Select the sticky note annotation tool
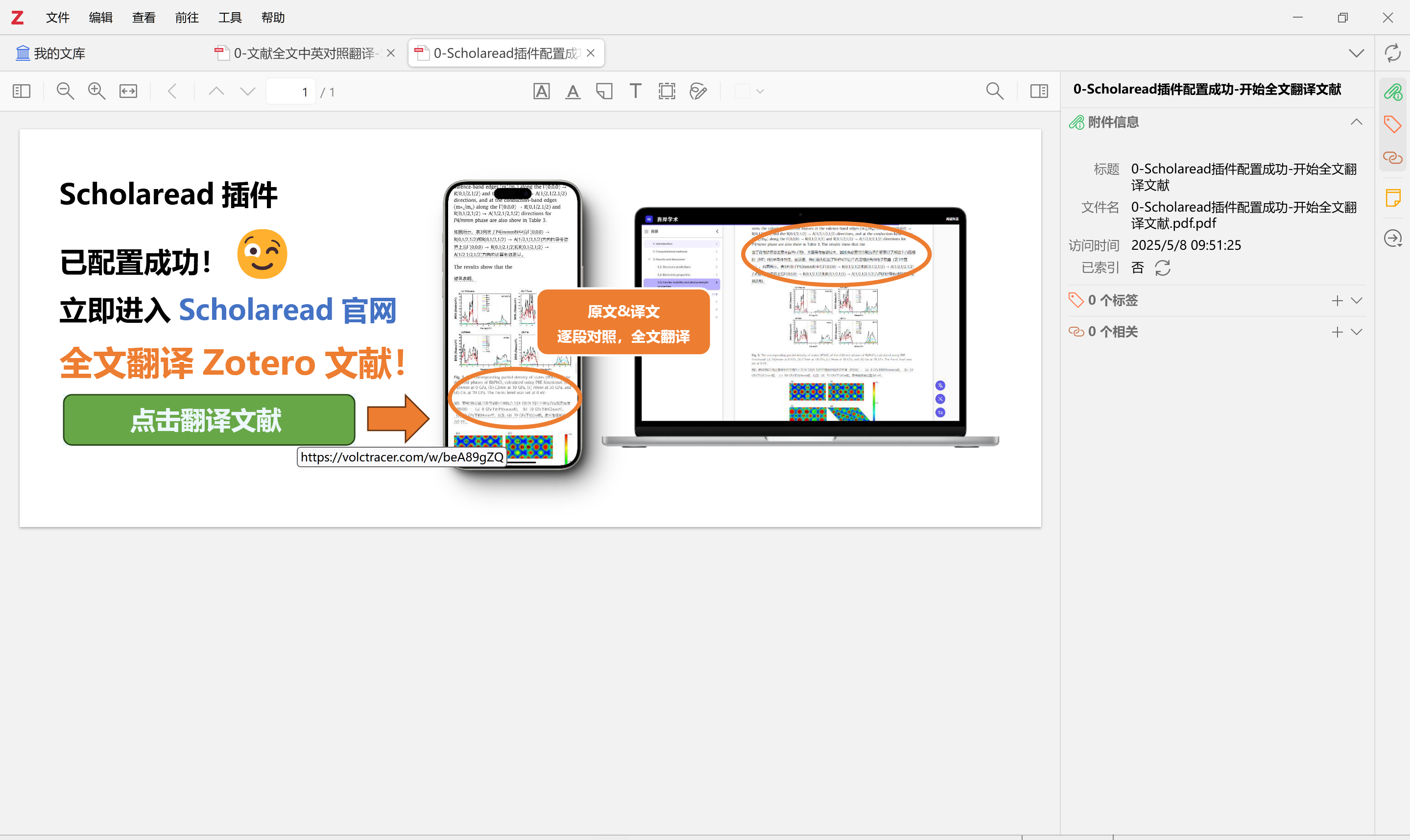 604,91
